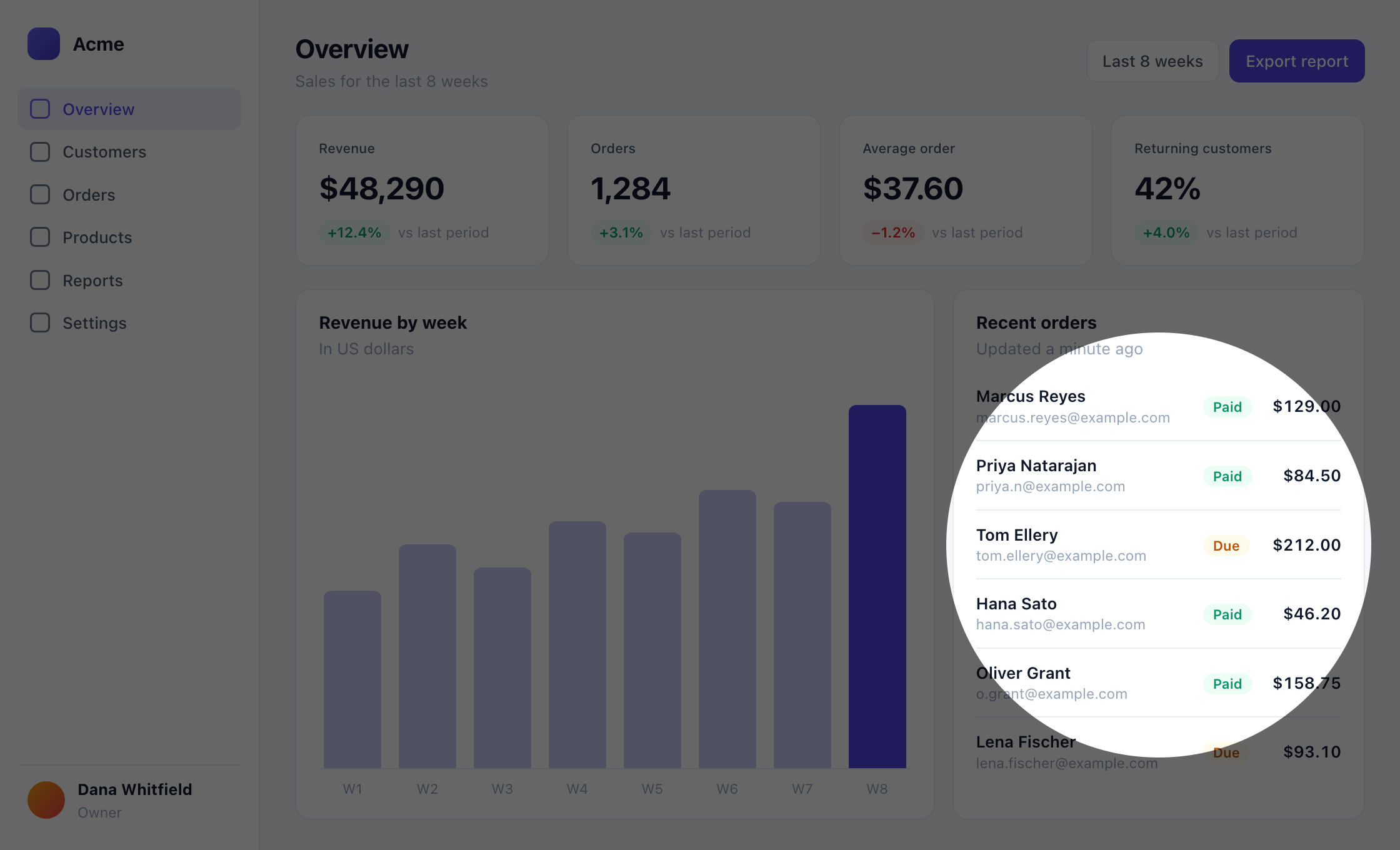This screenshot has height=850, width=1400.
Task: Click the +12.4% revenue change badge
Action: pos(354,232)
